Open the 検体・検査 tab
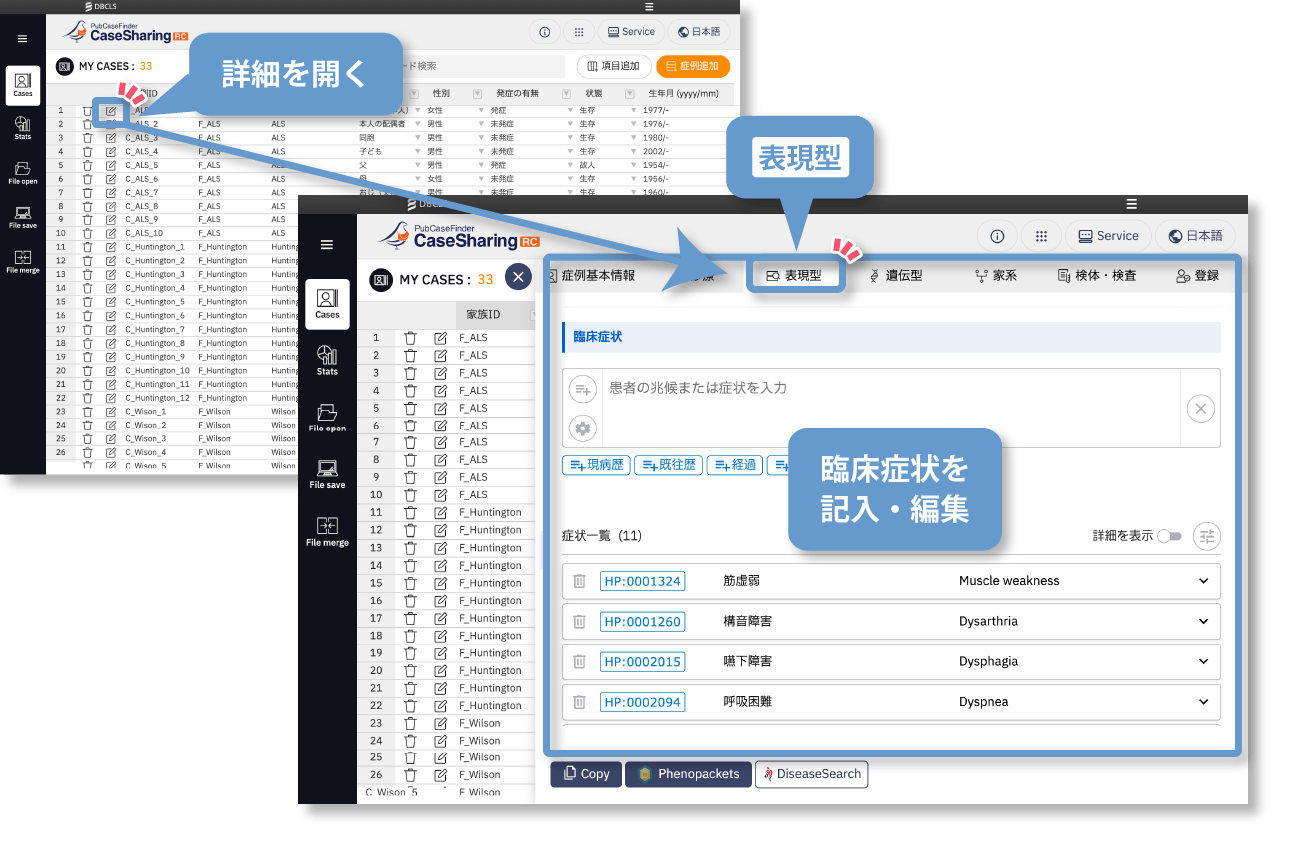Image resolution: width=1300 pixels, height=860 pixels. point(1096,275)
